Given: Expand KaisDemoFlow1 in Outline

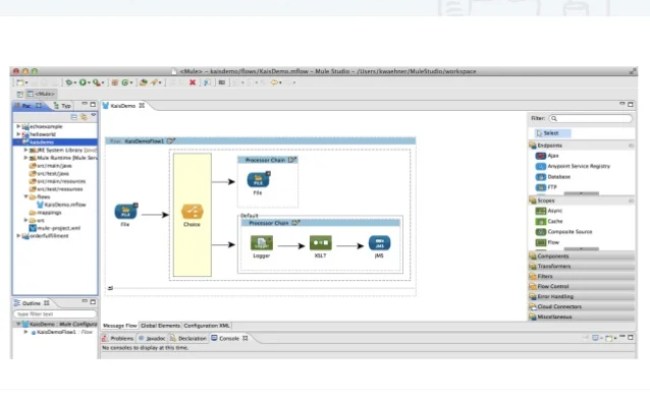Looking at the screenshot, I should (x=26, y=332).
